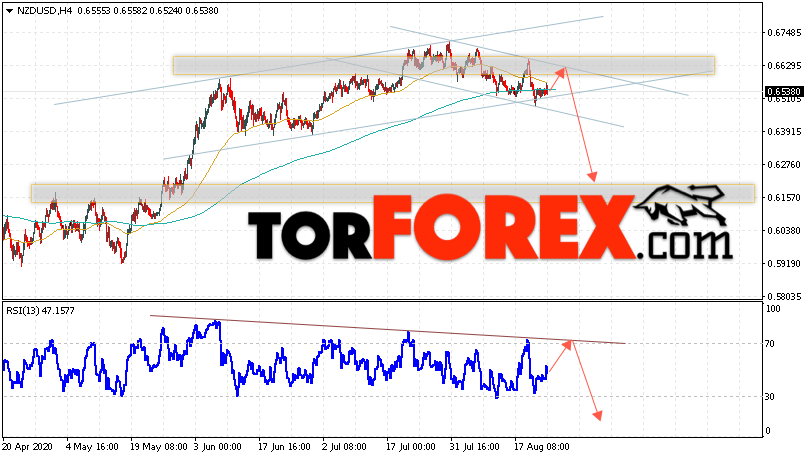The width and height of the screenshot is (808, 458).
Task: Click the OHLC values 0.65553 0.65582 text
Action: (x=112, y=11)
